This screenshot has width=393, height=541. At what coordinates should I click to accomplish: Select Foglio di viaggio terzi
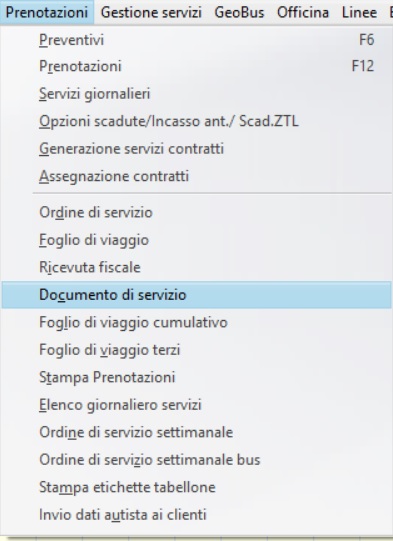tap(196, 350)
